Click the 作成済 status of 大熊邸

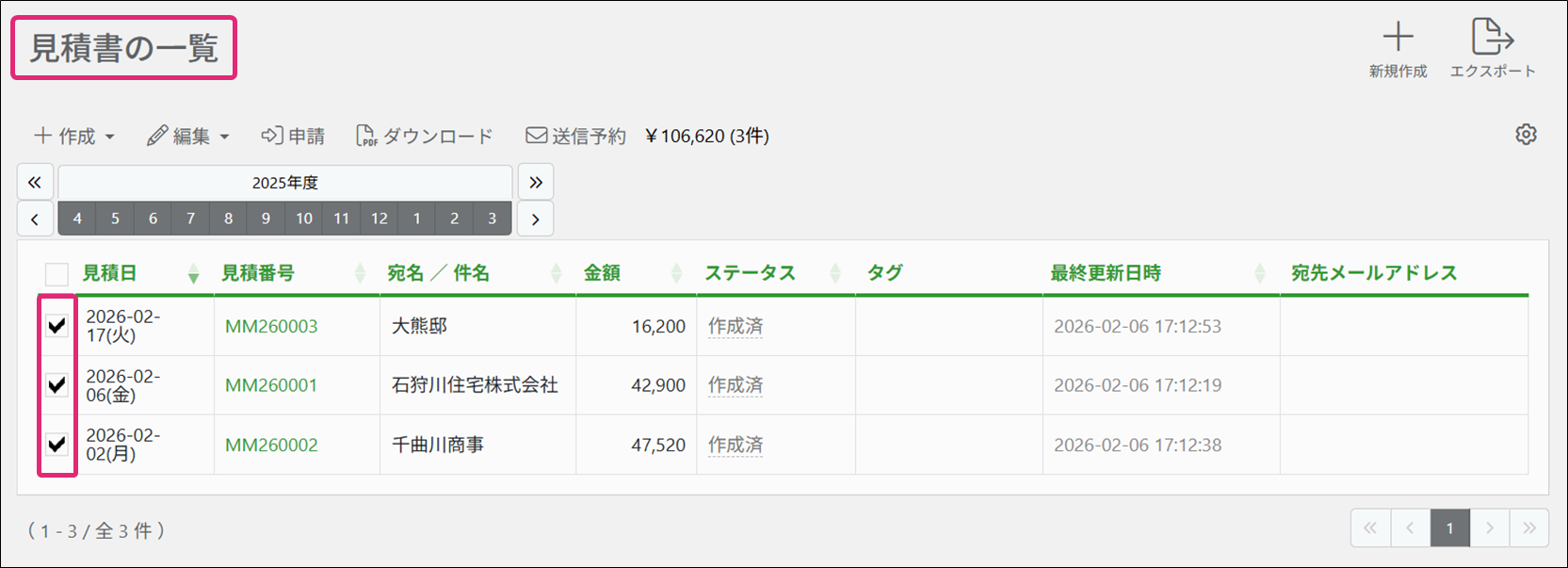pyautogui.click(x=736, y=326)
